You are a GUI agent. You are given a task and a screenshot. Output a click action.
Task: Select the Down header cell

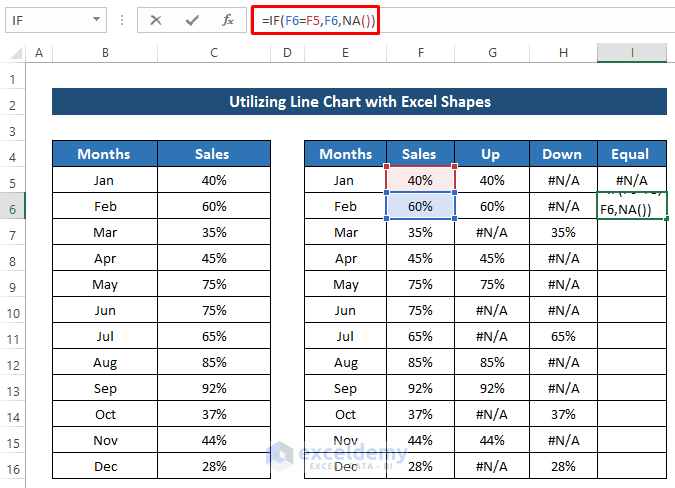(x=562, y=154)
